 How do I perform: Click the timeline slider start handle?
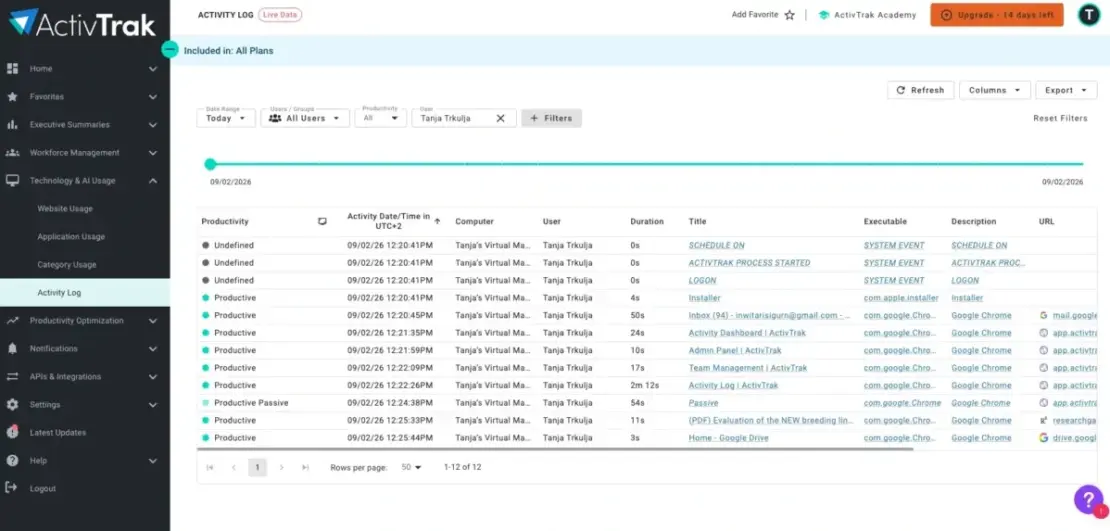tap(210, 164)
